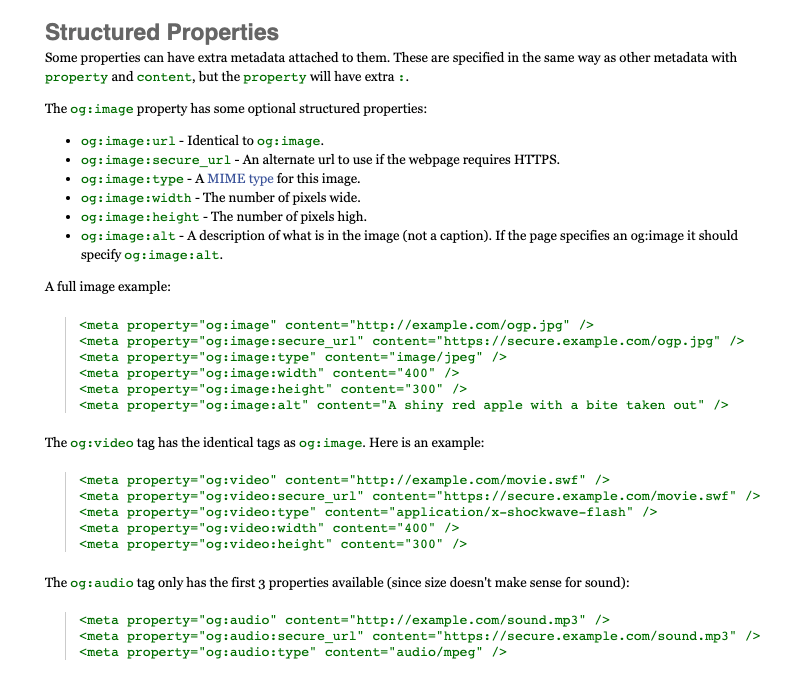Click og:image:alt bullet term

click(x=128, y=236)
